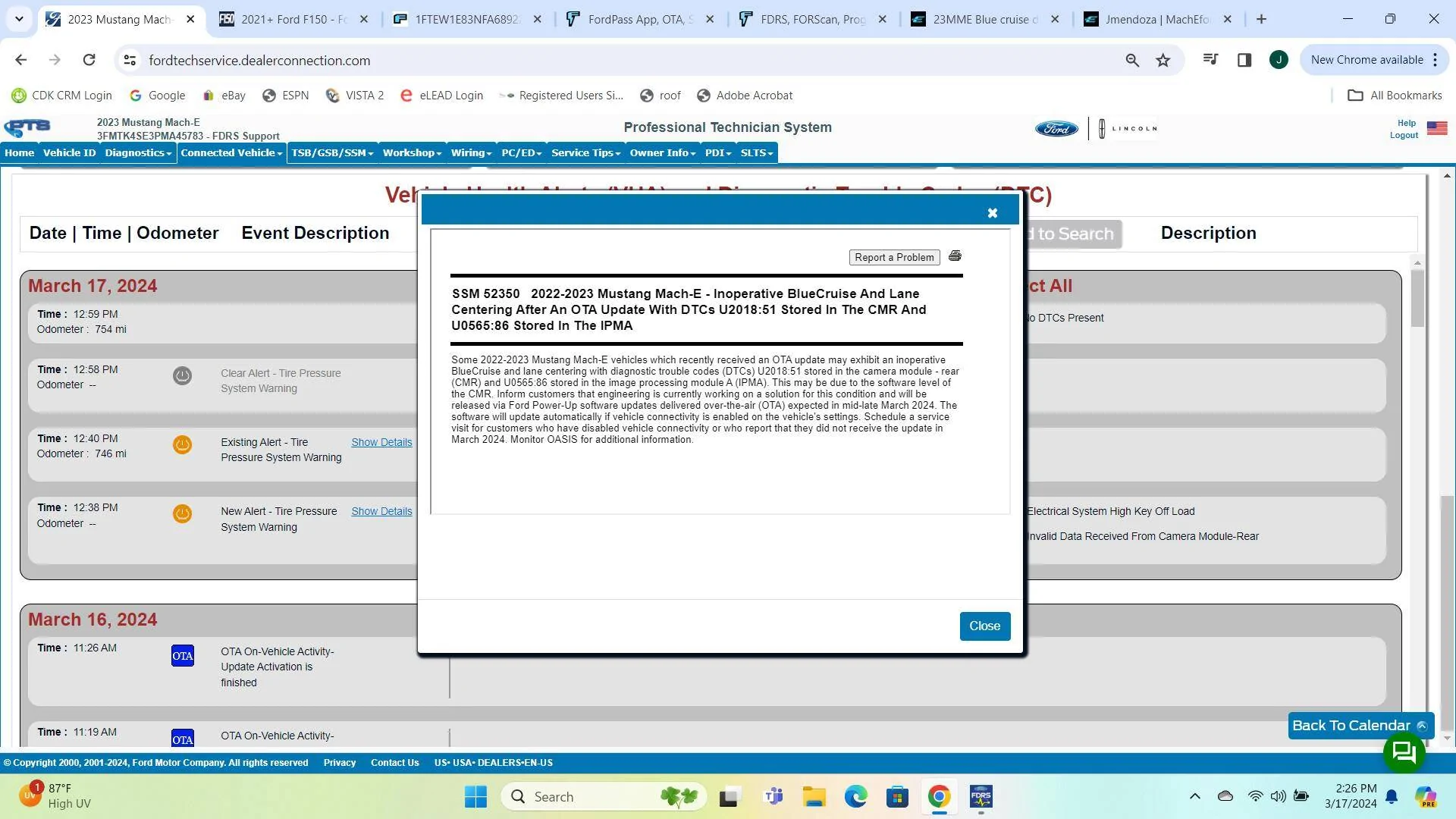Open the media controls icon

(x=1210, y=60)
